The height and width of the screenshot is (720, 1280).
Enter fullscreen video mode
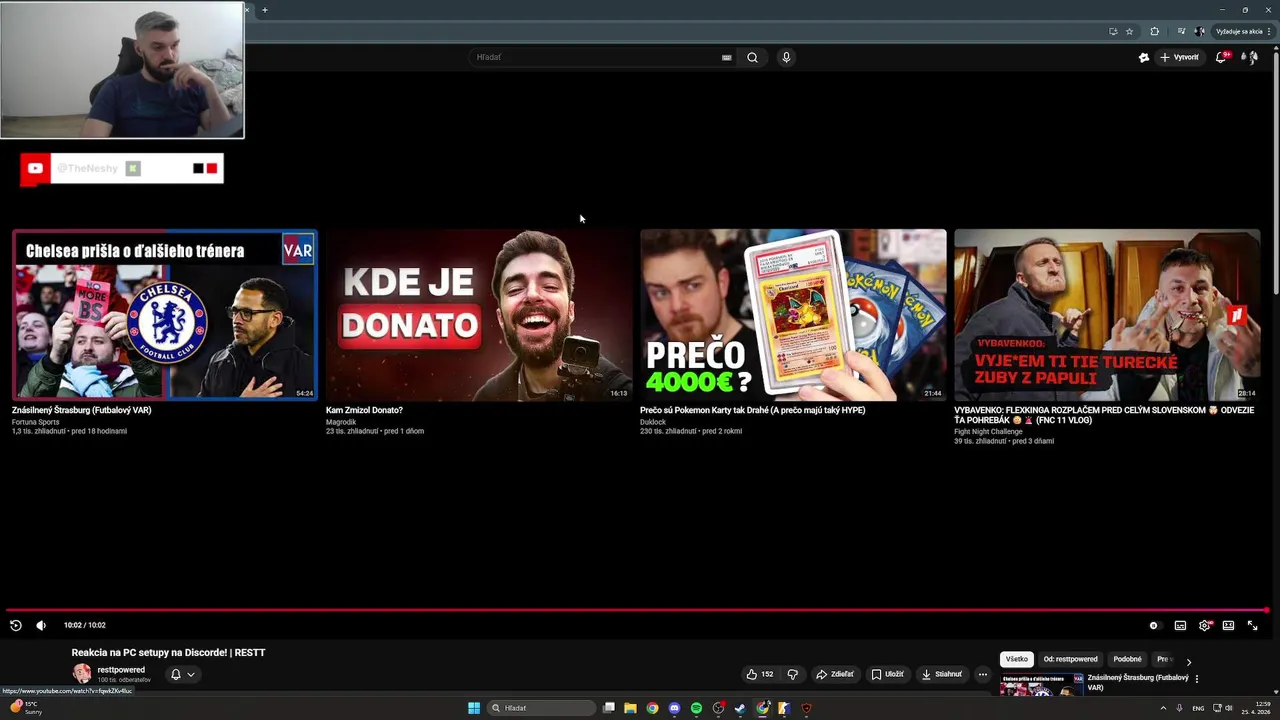point(1252,625)
